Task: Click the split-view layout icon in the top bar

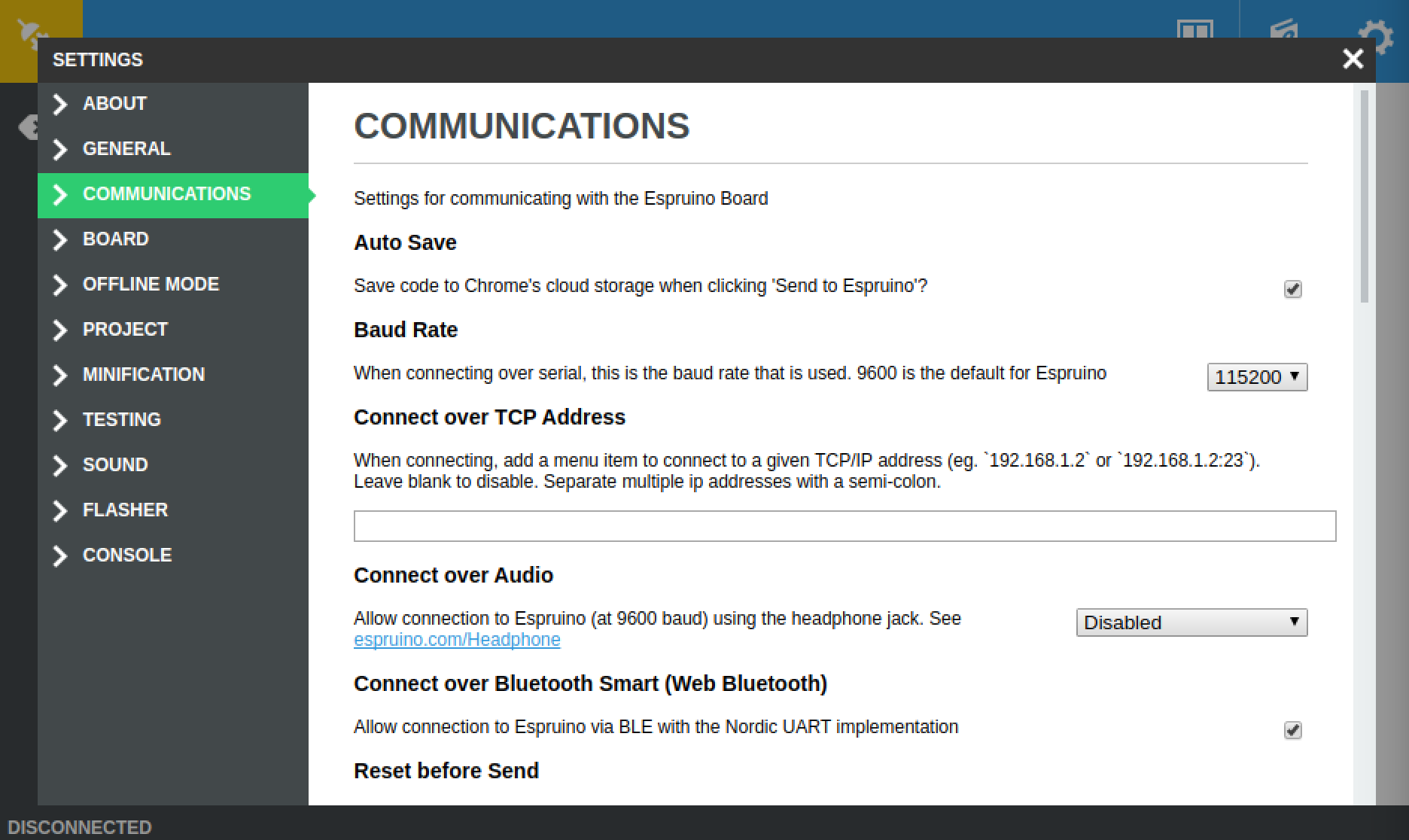Action: tap(1194, 30)
